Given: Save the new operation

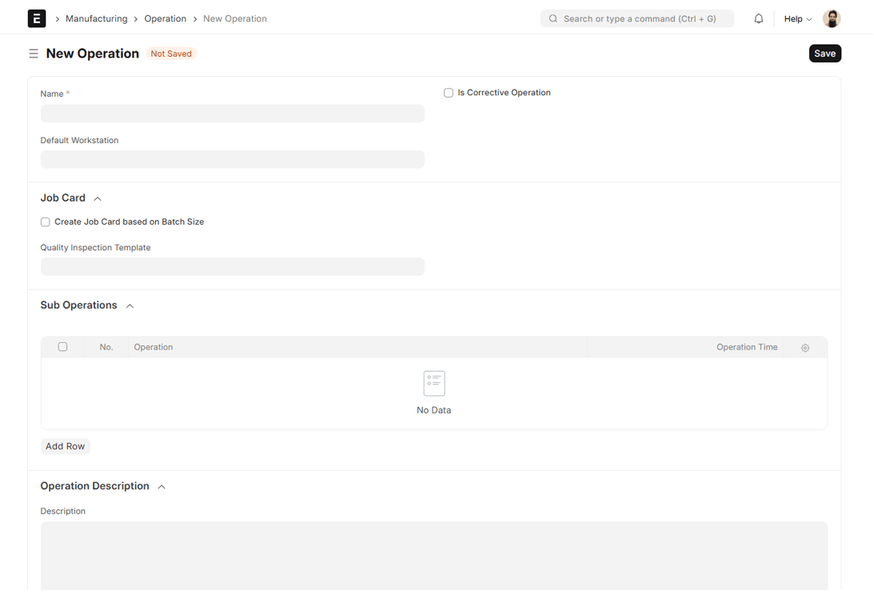Looking at the screenshot, I should click(x=825, y=53).
